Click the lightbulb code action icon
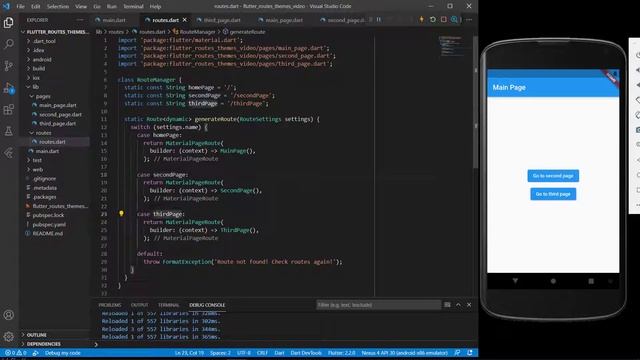640x360 pixels. click(121, 213)
